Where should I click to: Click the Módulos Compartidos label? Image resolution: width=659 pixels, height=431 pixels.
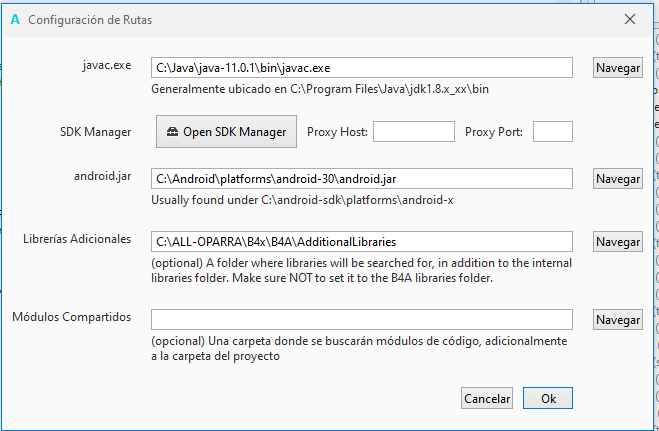coord(72,317)
